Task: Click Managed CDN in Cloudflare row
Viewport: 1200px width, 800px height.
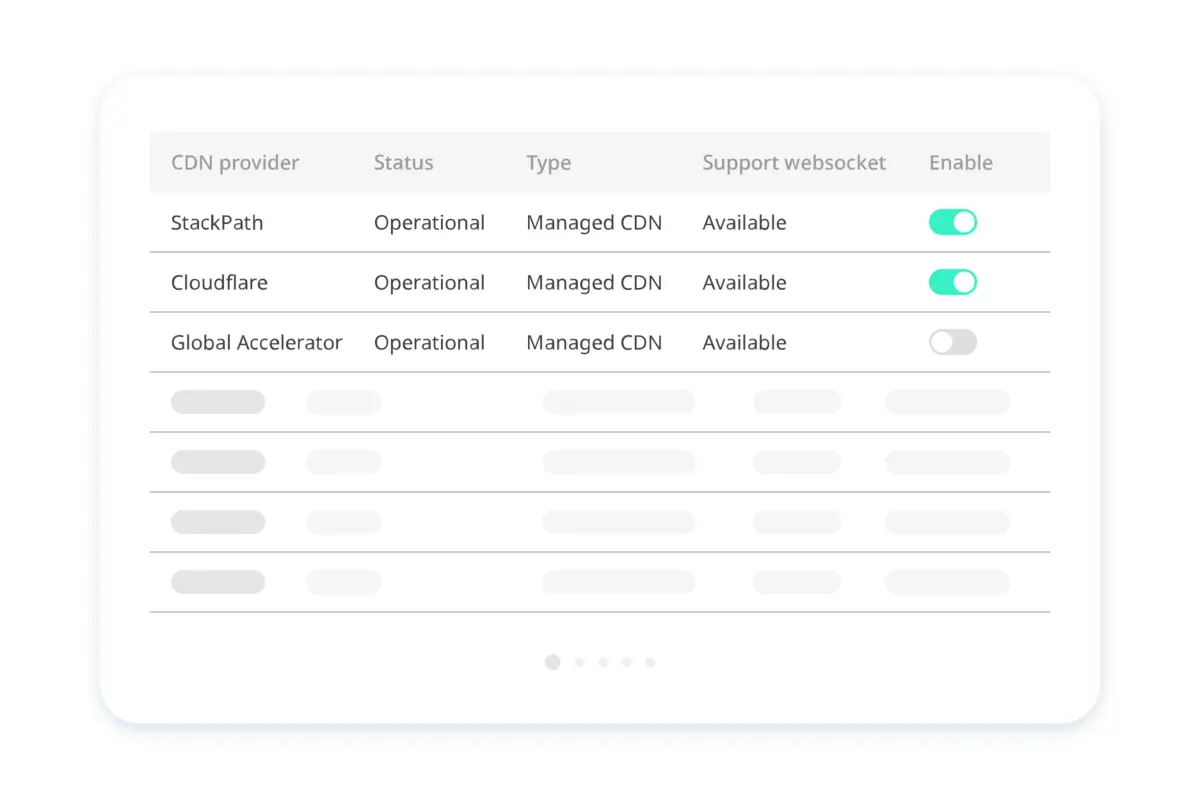Action: (x=594, y=283)
